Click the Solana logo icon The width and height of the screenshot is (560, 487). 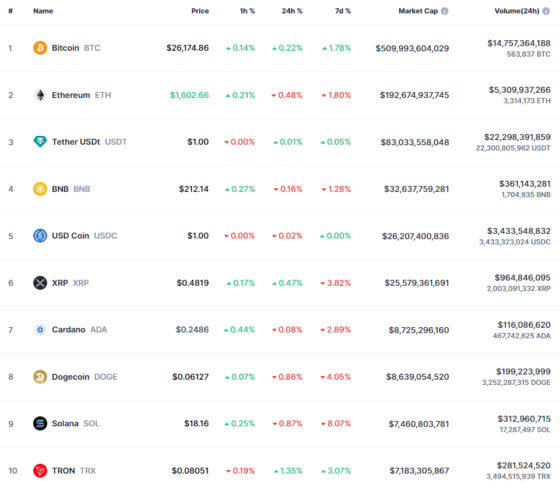coord(40,423)
